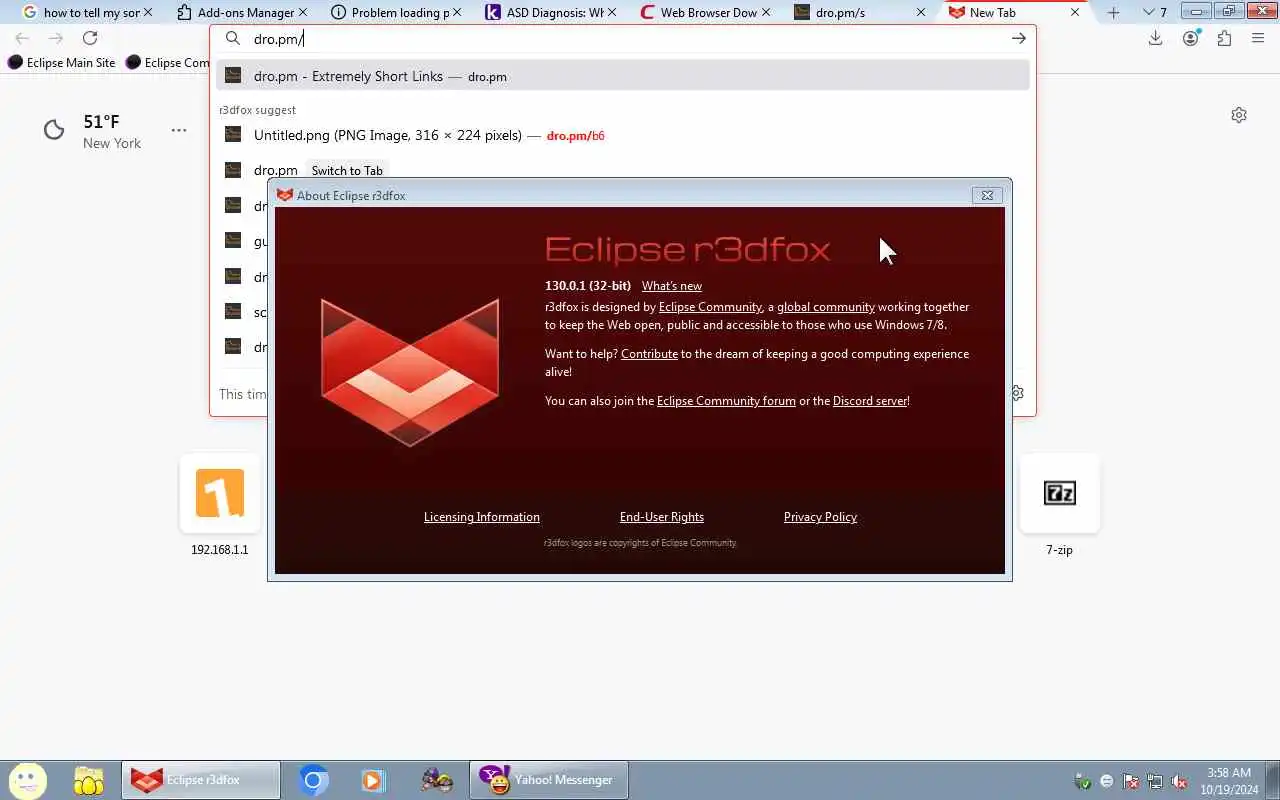The height and width of the screenshot is (800, 1280).
Task: Click the Start button smiley icon
Action: click(x=28, y=780)
